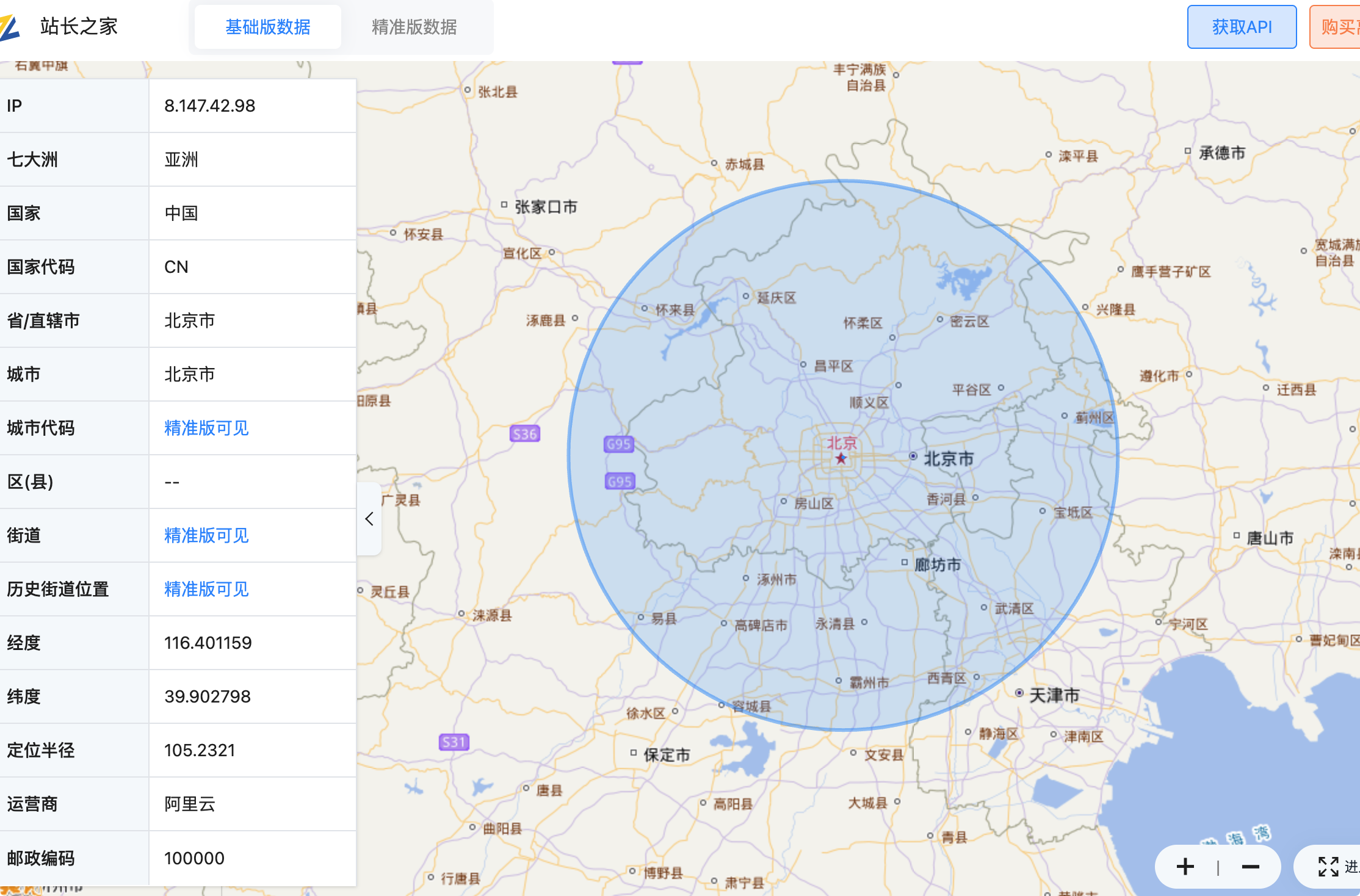Click the map zoom out minus icon

tap(1250, 867)
